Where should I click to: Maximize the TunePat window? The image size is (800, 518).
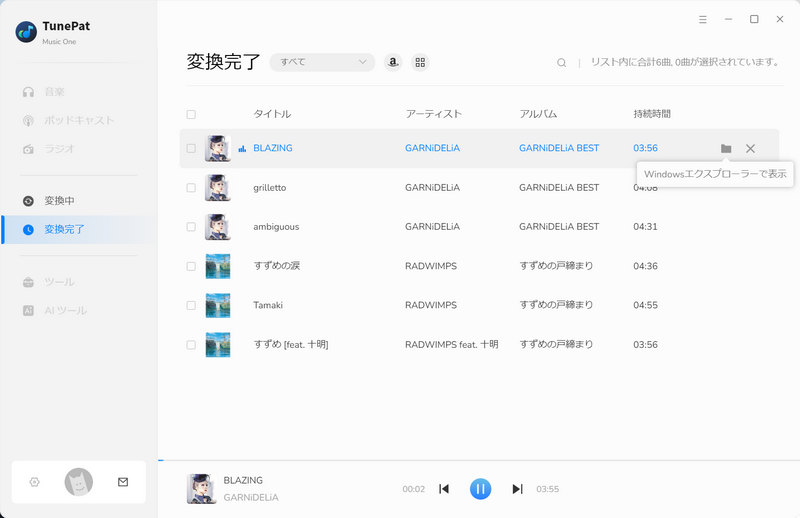[x=754, y=19]
